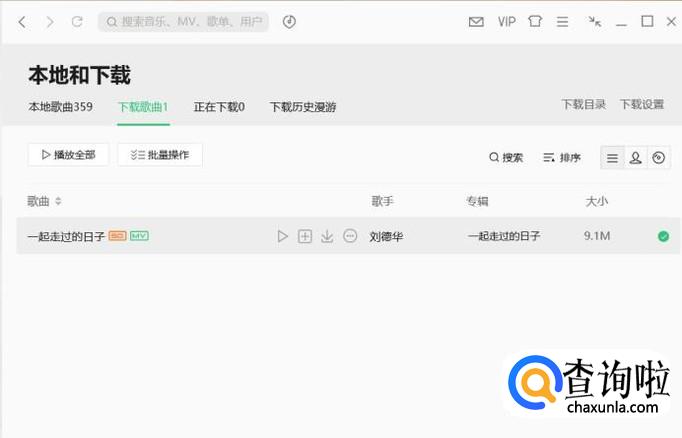The height and width of the screenshot is (438, 682).
Task: Switch to album view mode
Action: click(x=658, y=157)
